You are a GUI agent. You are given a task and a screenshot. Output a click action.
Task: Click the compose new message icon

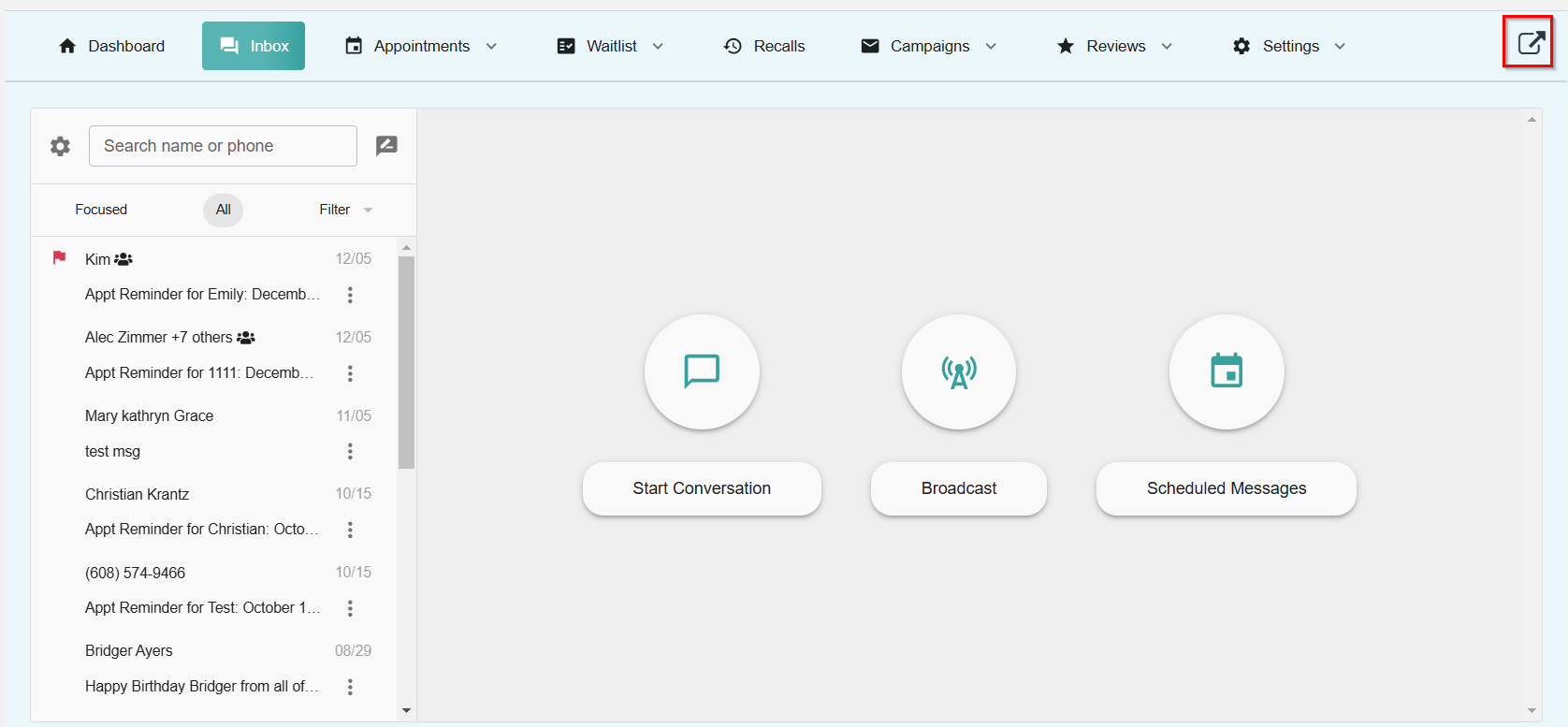tap(386, 146)
